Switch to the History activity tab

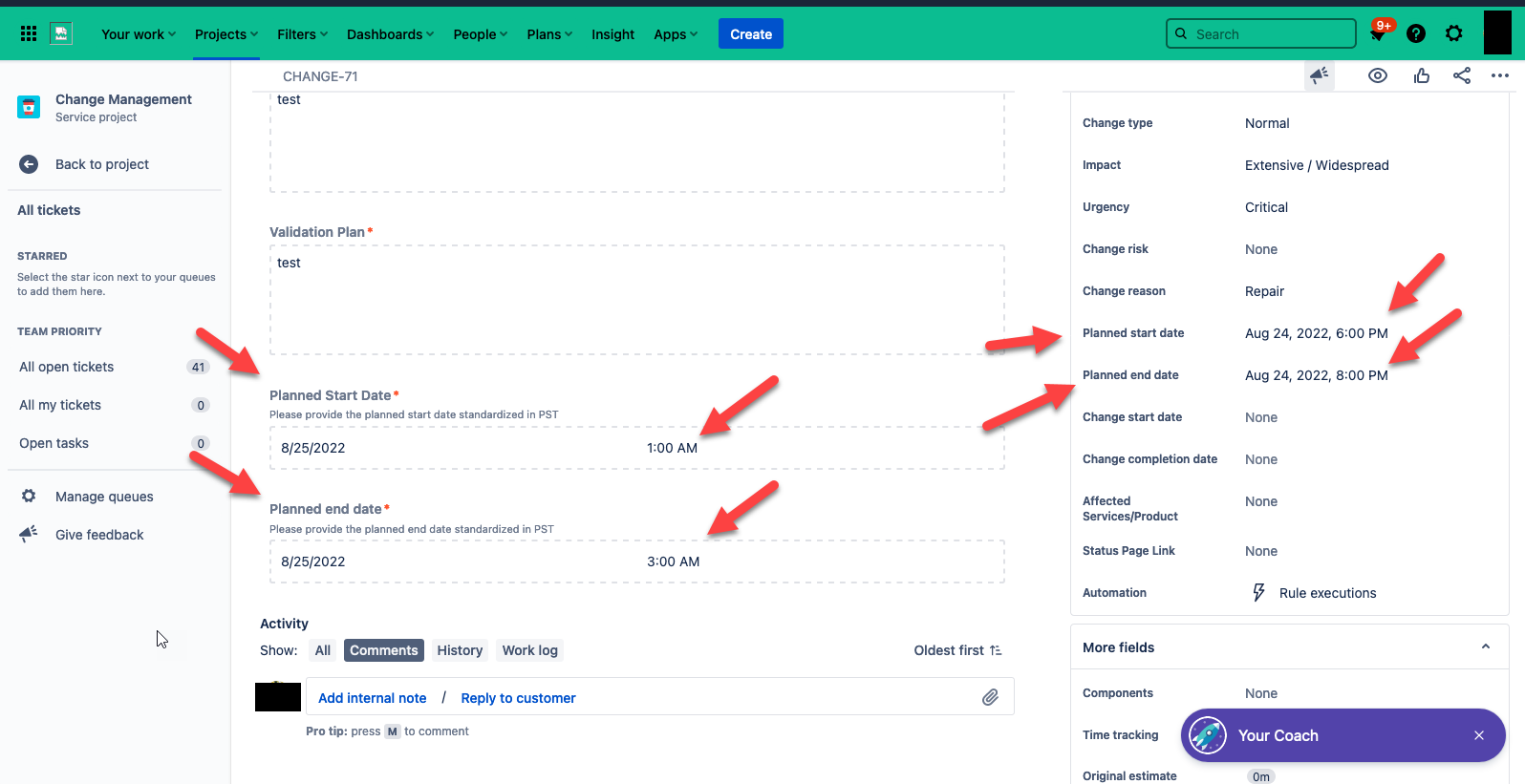click(x=460, y=650)
